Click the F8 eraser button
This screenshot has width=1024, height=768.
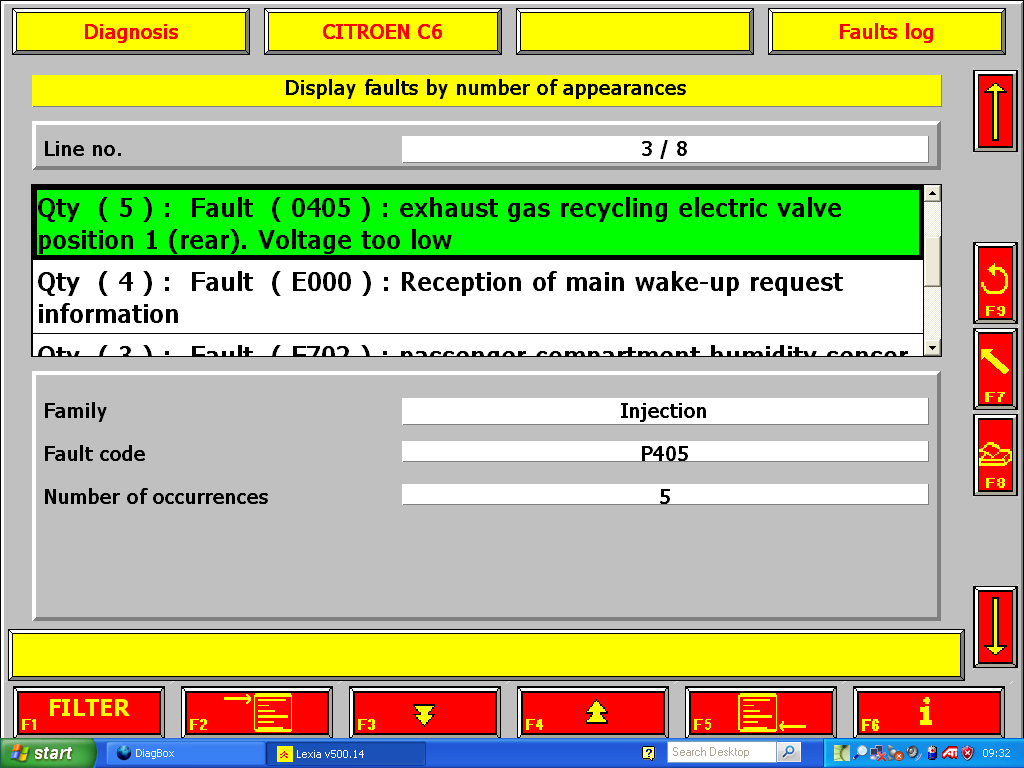[x=995, y=455]
